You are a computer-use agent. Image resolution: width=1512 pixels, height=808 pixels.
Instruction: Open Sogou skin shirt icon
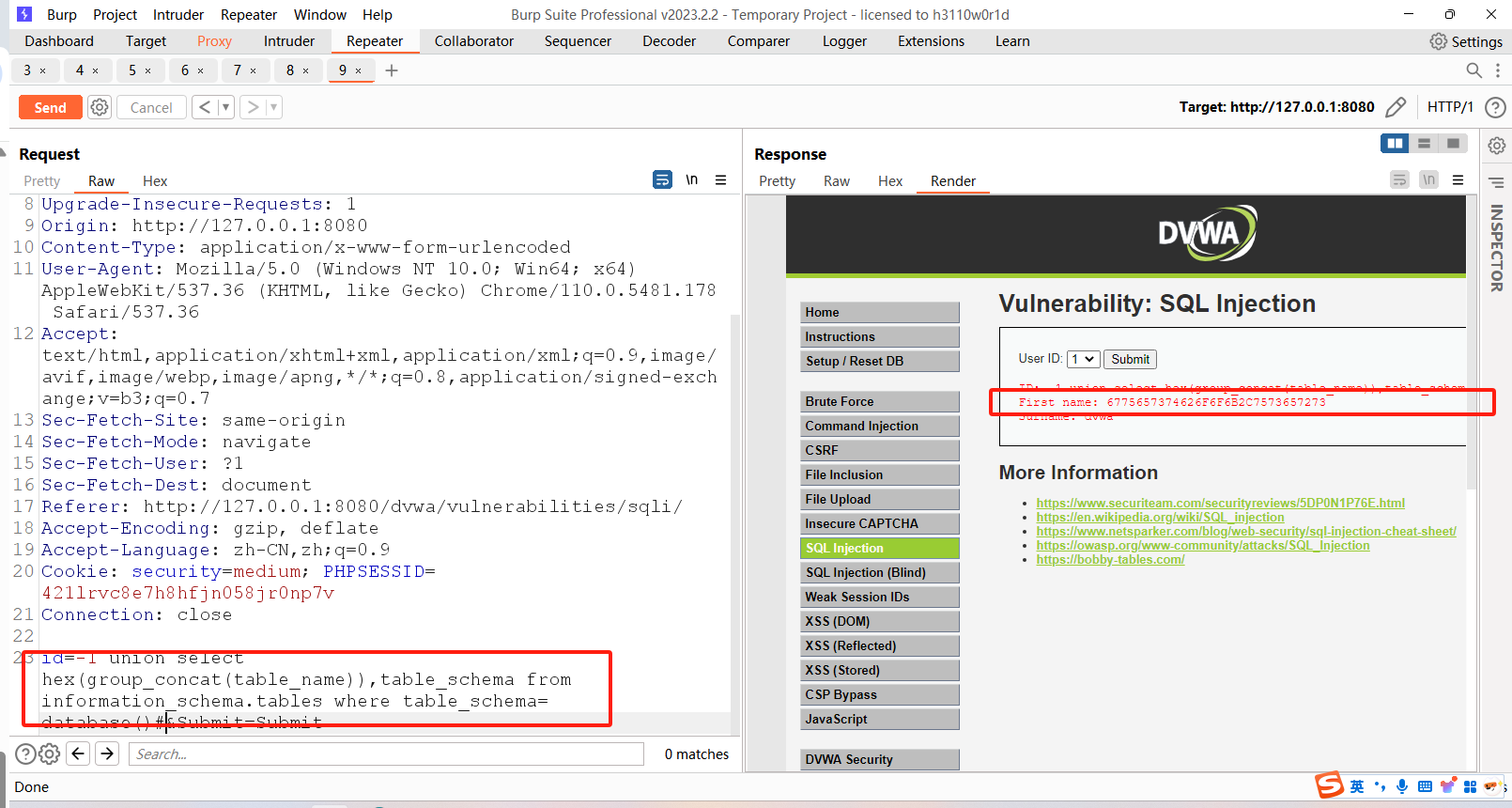click(x=1447, y=785)
